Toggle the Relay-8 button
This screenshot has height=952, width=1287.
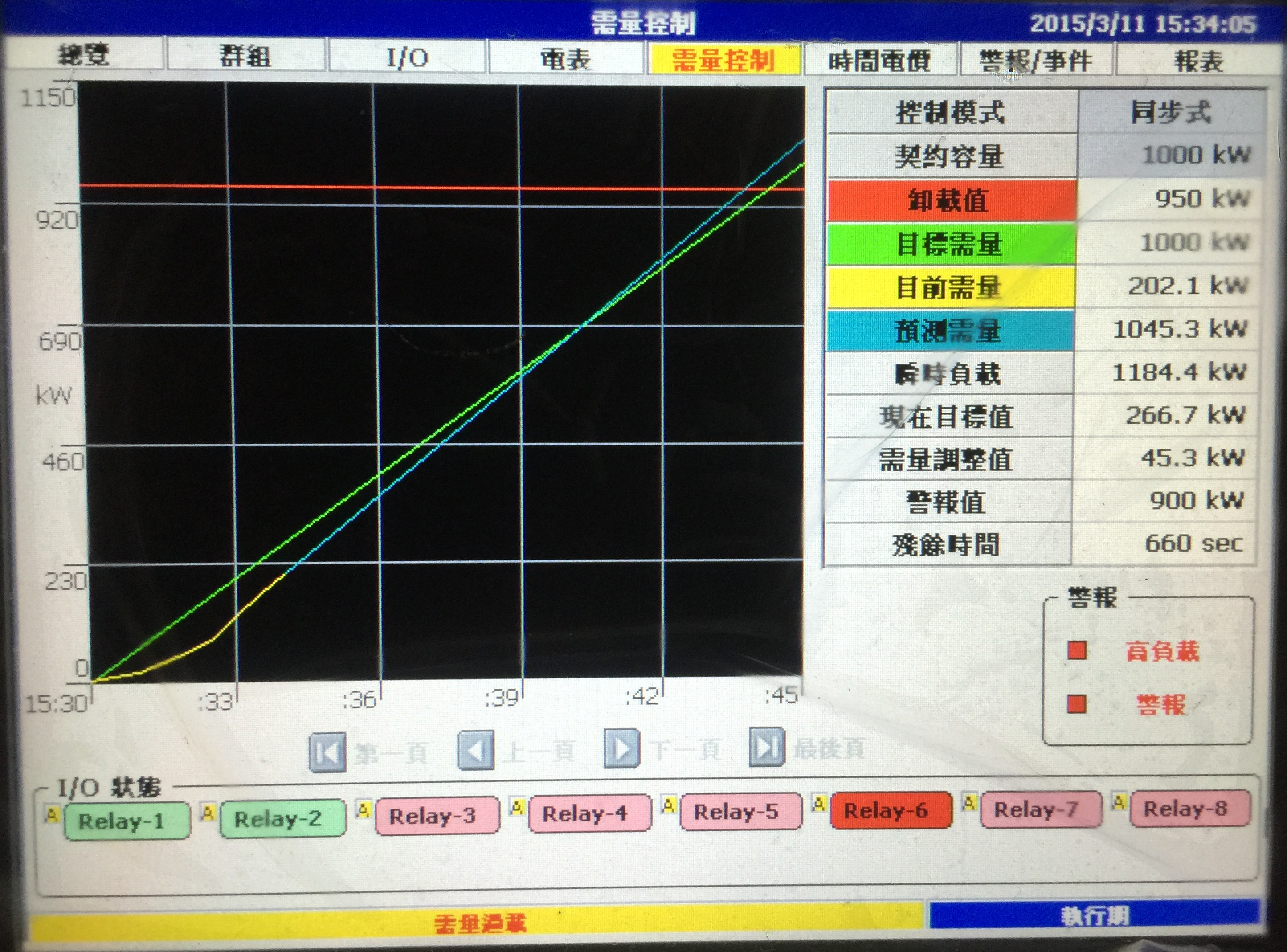point(1190,808)
